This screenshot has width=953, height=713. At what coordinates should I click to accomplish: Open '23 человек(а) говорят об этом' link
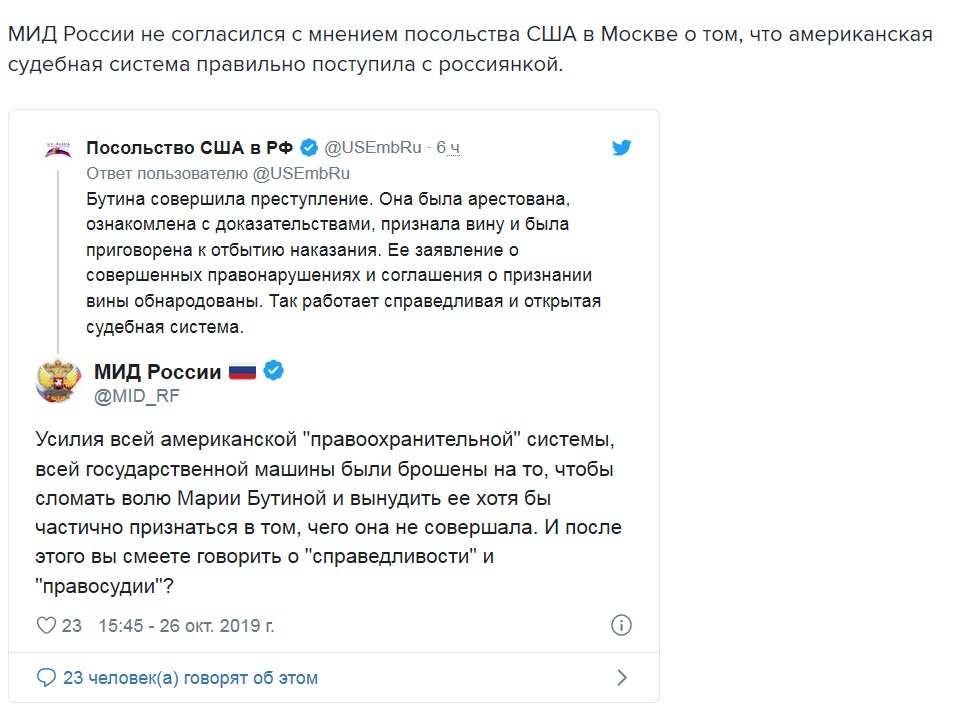(190, 678)
